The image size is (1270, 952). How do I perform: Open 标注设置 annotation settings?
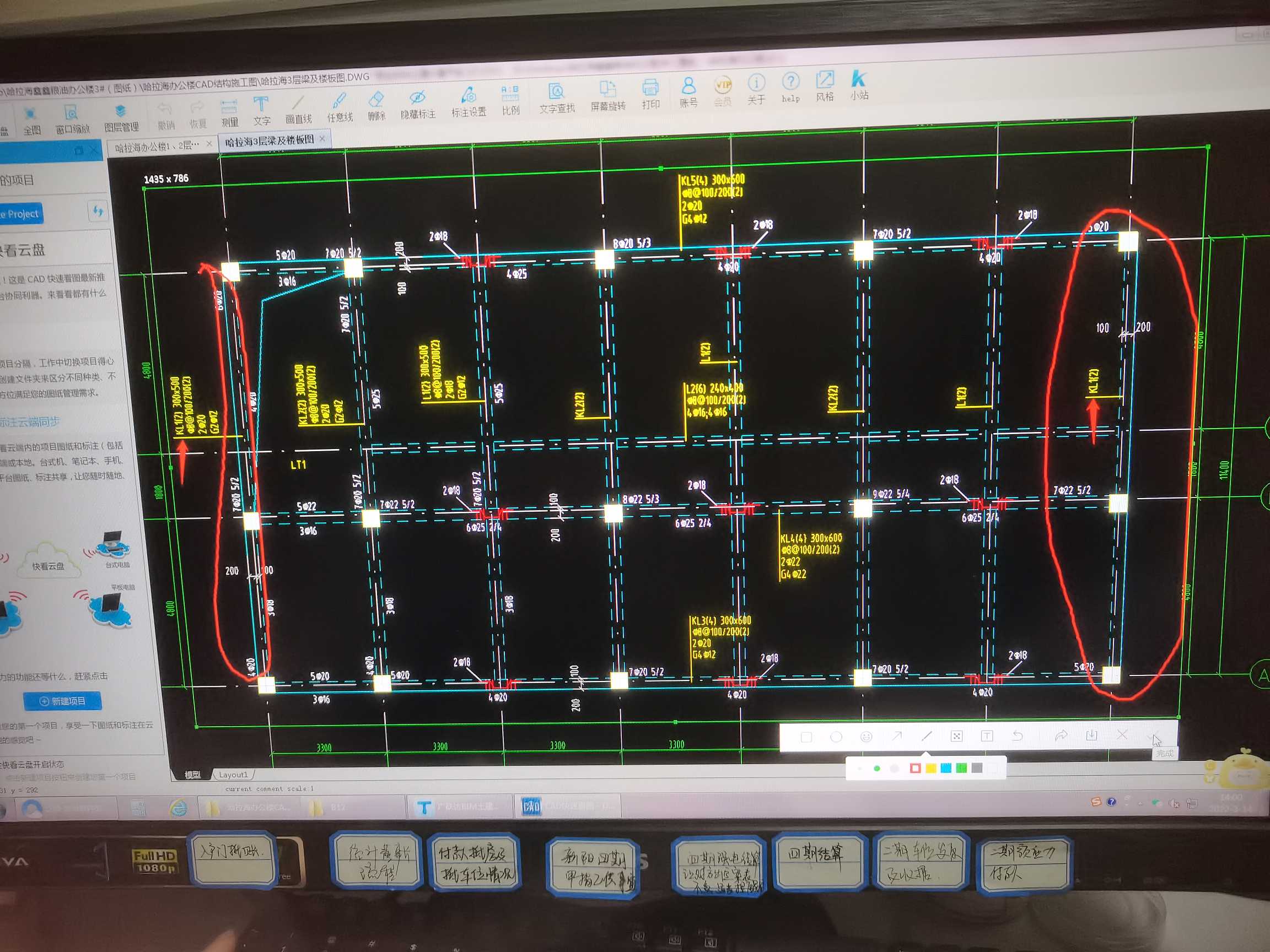pos(469,102)
